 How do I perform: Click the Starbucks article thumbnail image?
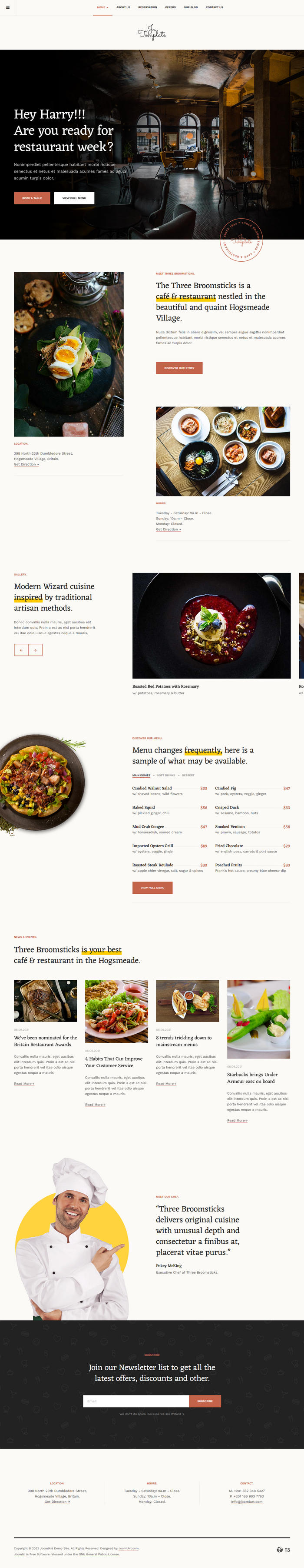click(258, 1019)
